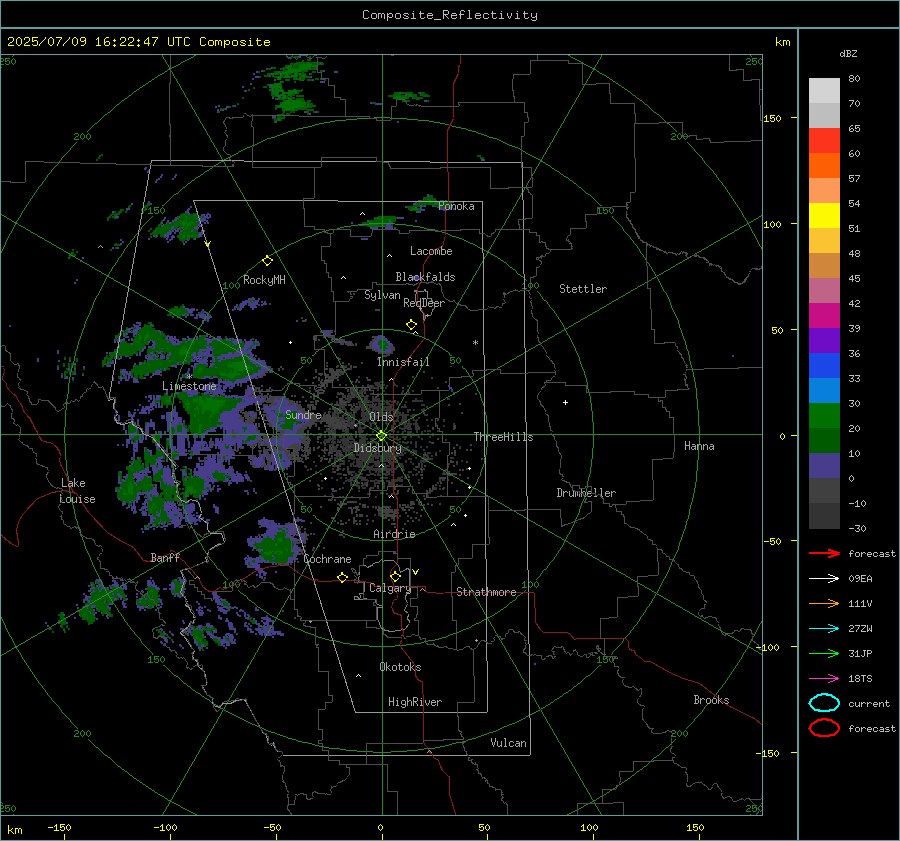Image resolution: width=900 pixels, height=841 pixels.
Task: Pick the violet 36-39 dBZ swatch
Action: tap(824, 340)
